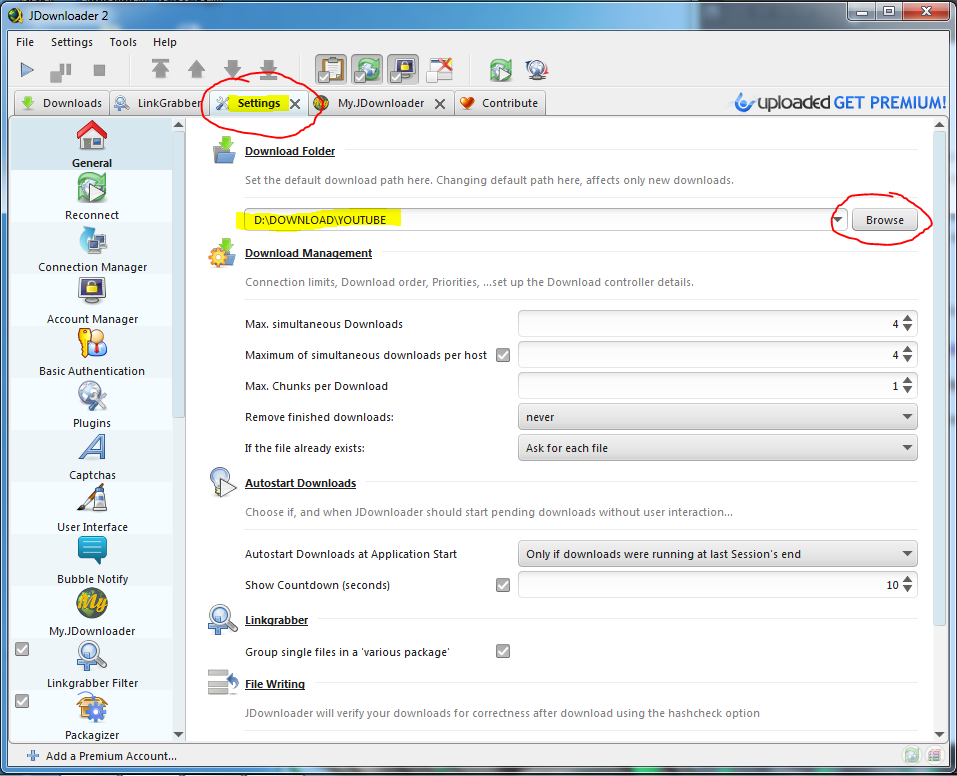Click Add a Premium Account link
The width and height of the screenshot is (957, 776).
pos(110,756)
